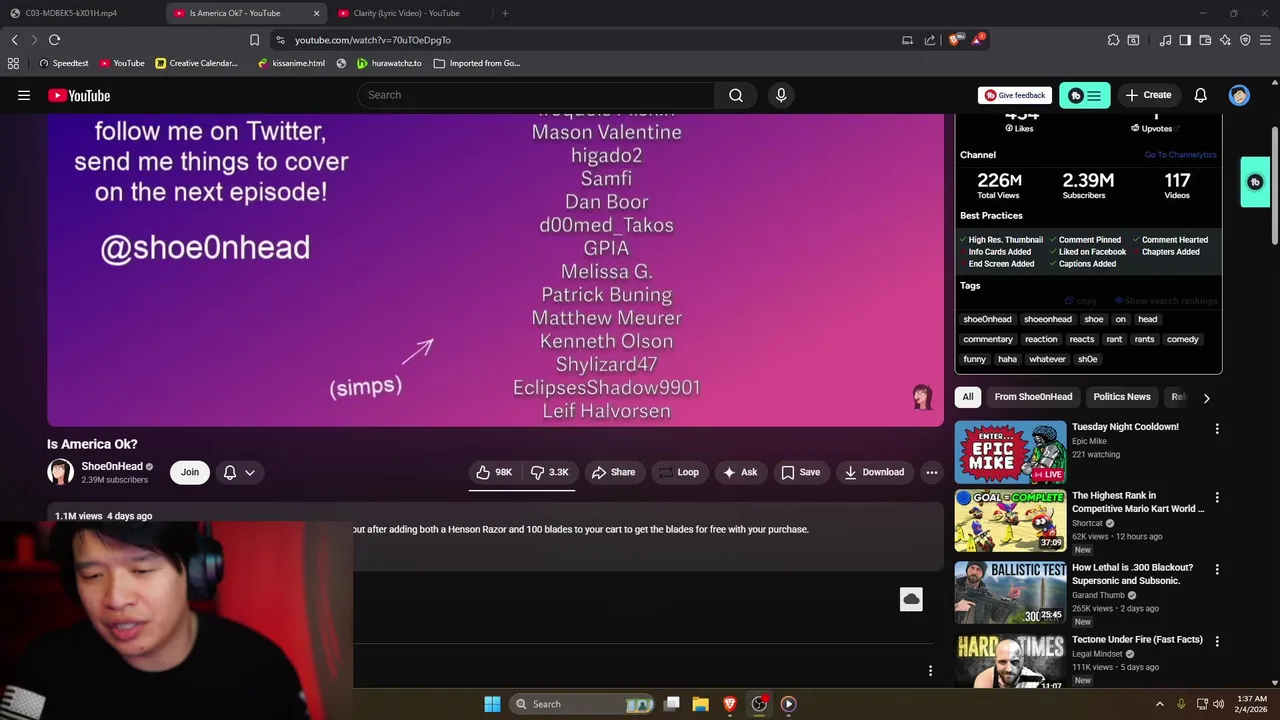Click the Ask button
The height and width of the screenshot is (720, 1280).
[x=740, y=472]
